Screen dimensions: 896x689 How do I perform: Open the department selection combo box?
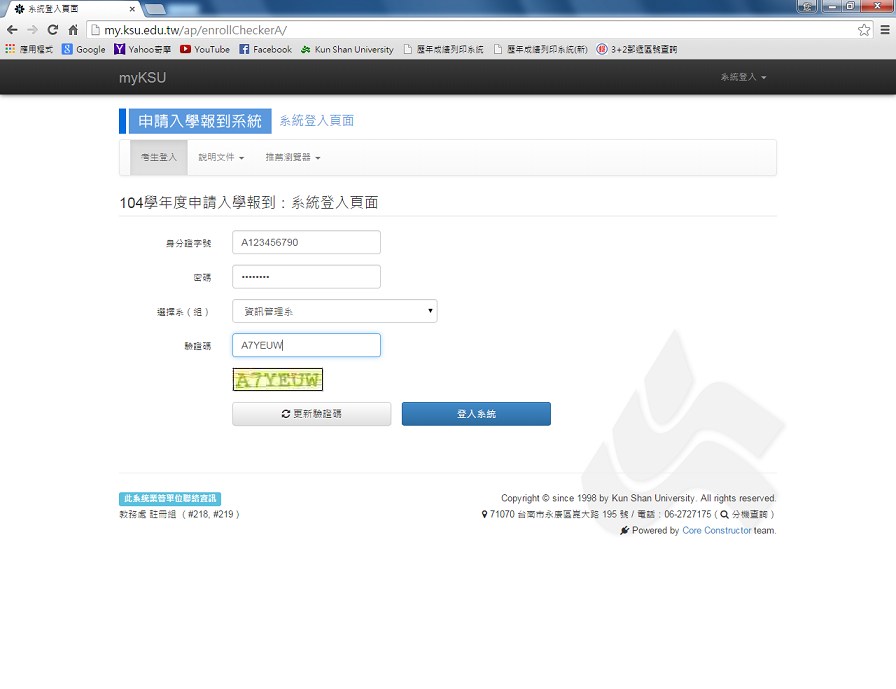(x=335, y=311)
